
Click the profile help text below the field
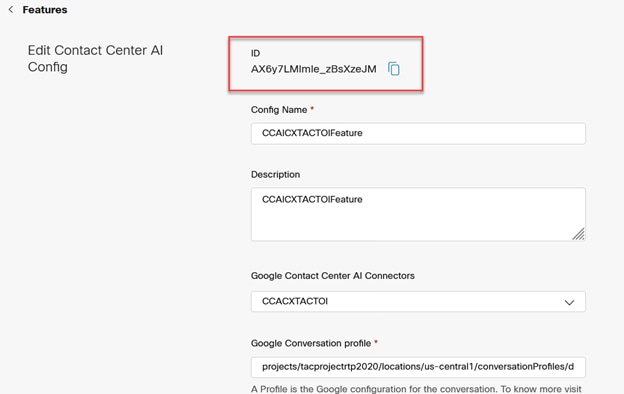[416, 389]
